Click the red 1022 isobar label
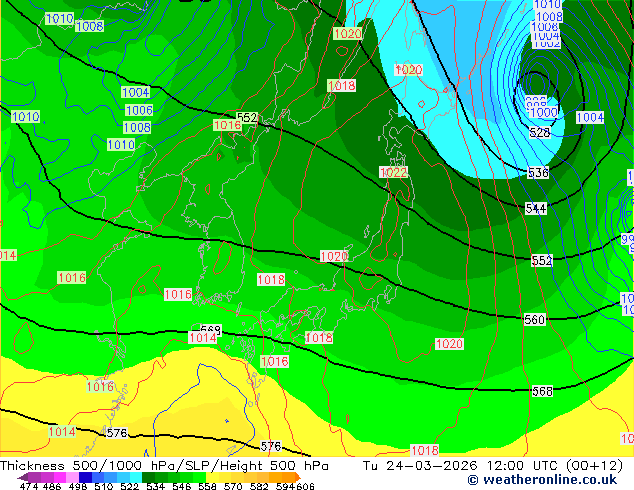Viewport: 634px width, 490px height. pos(393,173)
